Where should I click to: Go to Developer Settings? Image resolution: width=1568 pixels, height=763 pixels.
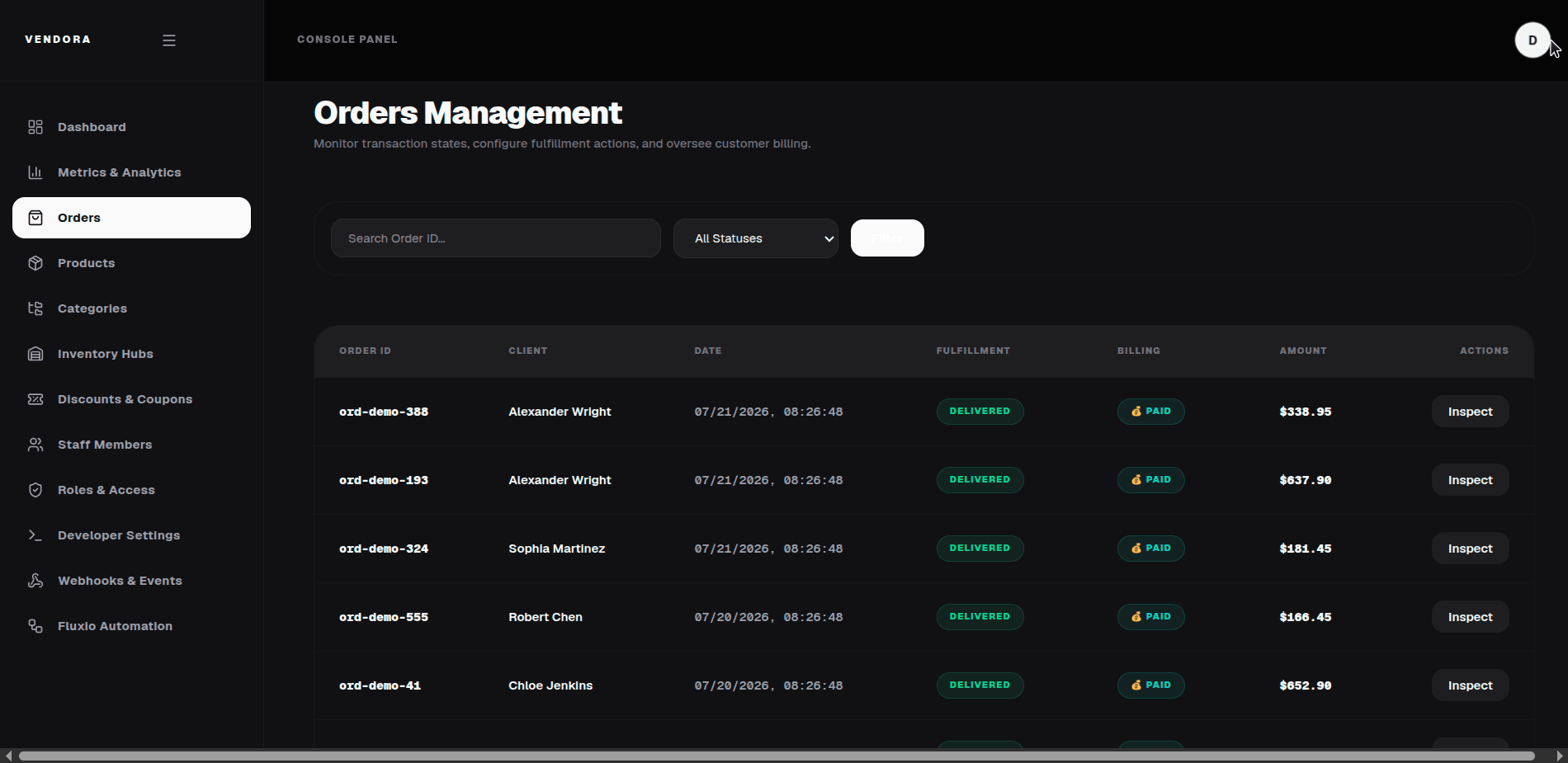pos(132,535)
